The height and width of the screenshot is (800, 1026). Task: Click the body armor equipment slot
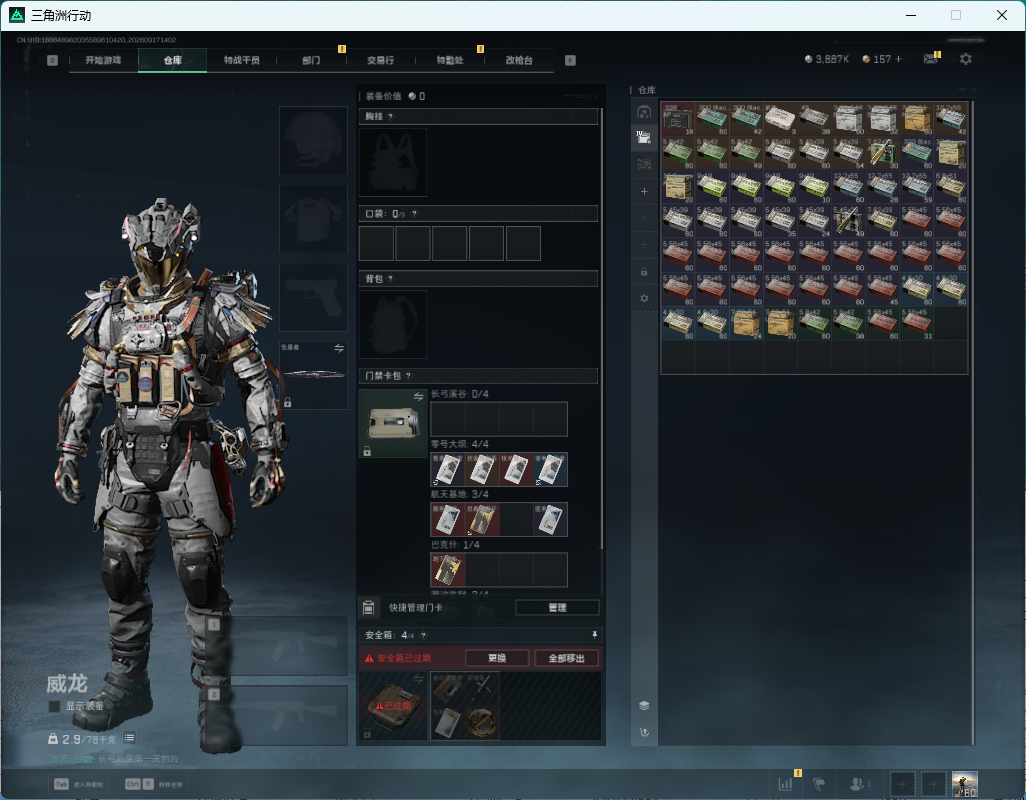click(313, 218)
